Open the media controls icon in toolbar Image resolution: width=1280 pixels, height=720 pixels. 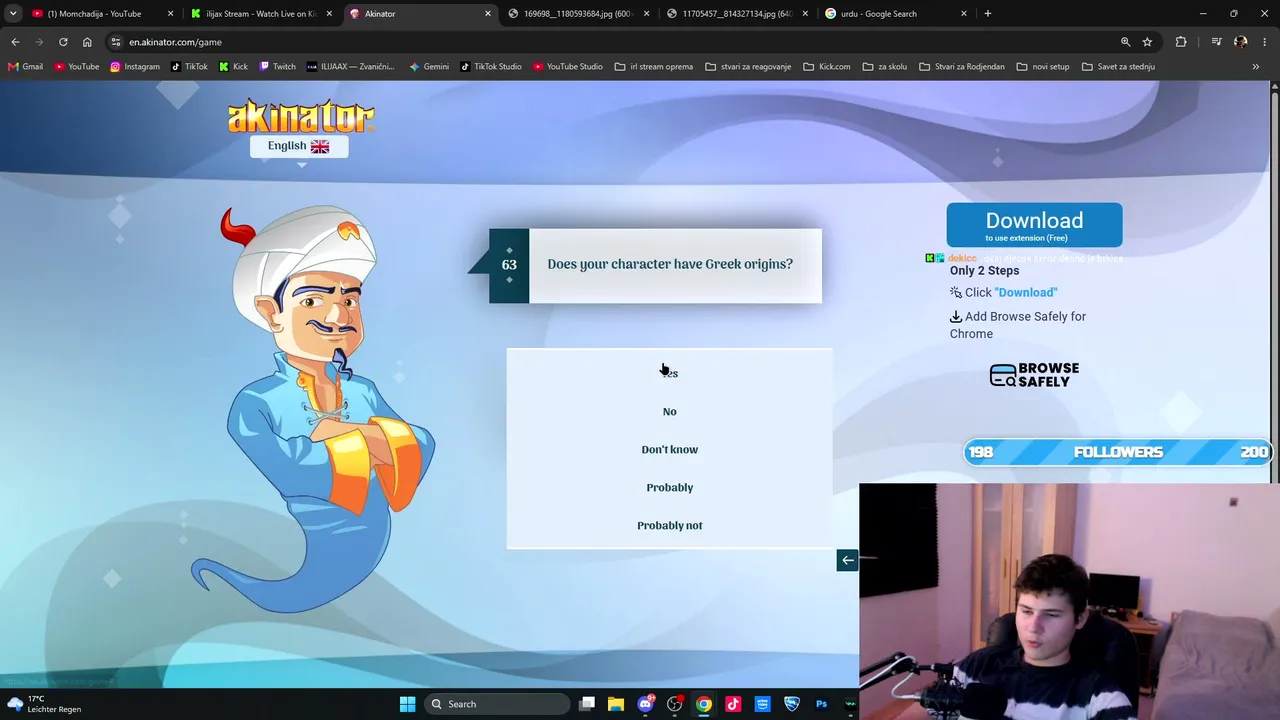click(x=1216, y=42)
